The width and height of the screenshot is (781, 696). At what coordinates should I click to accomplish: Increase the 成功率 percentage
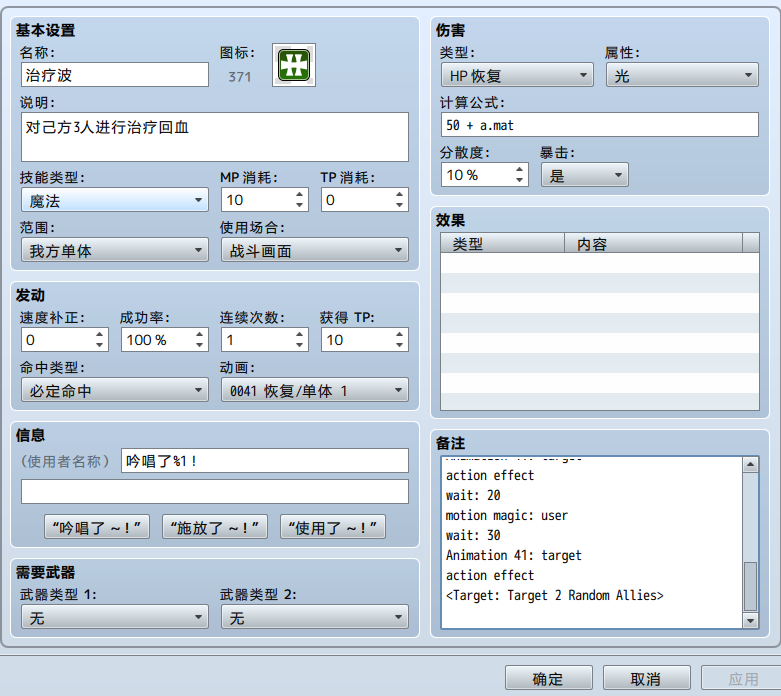point(199,334)
